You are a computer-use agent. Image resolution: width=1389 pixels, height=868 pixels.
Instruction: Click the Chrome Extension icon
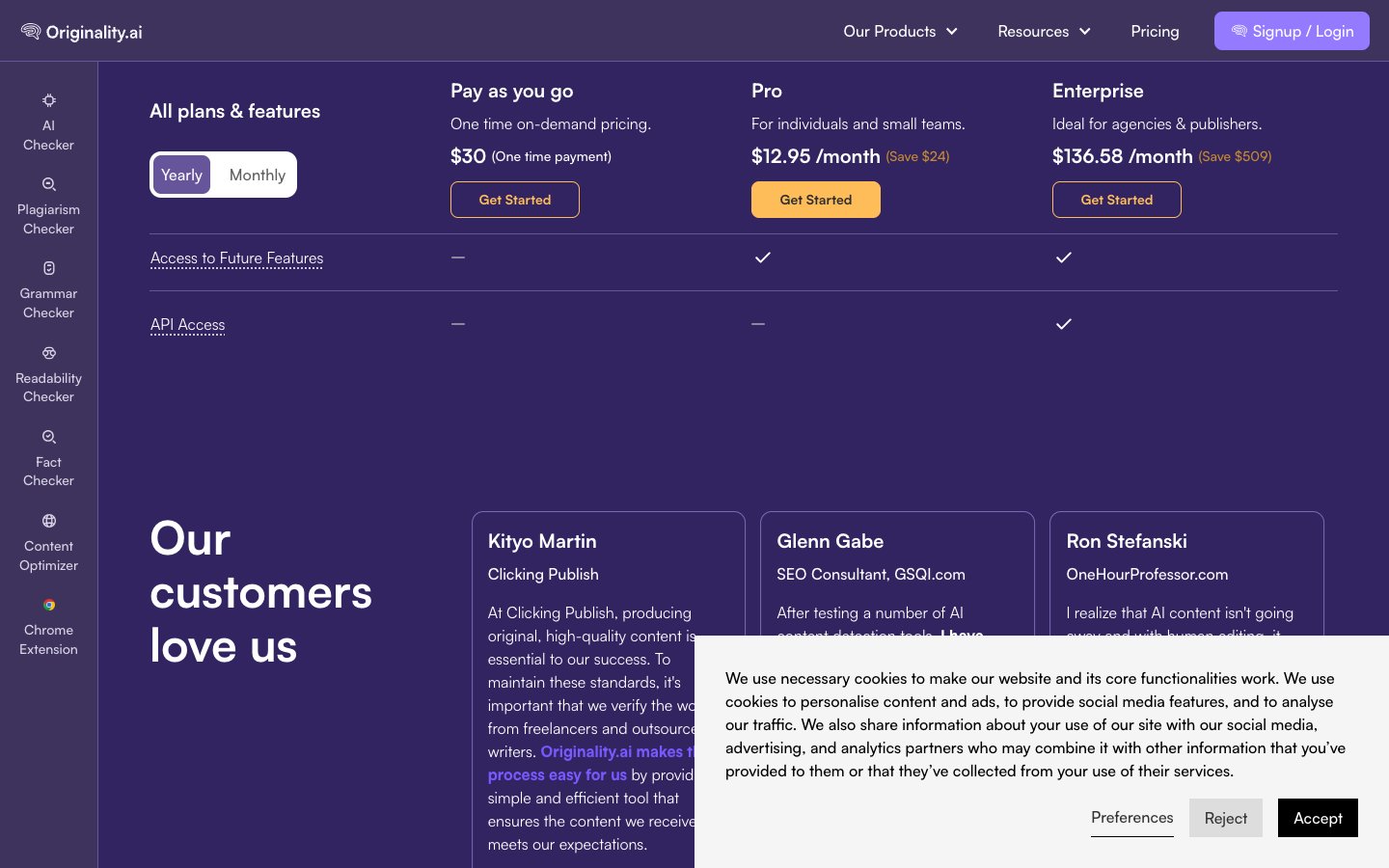point(49,605)
